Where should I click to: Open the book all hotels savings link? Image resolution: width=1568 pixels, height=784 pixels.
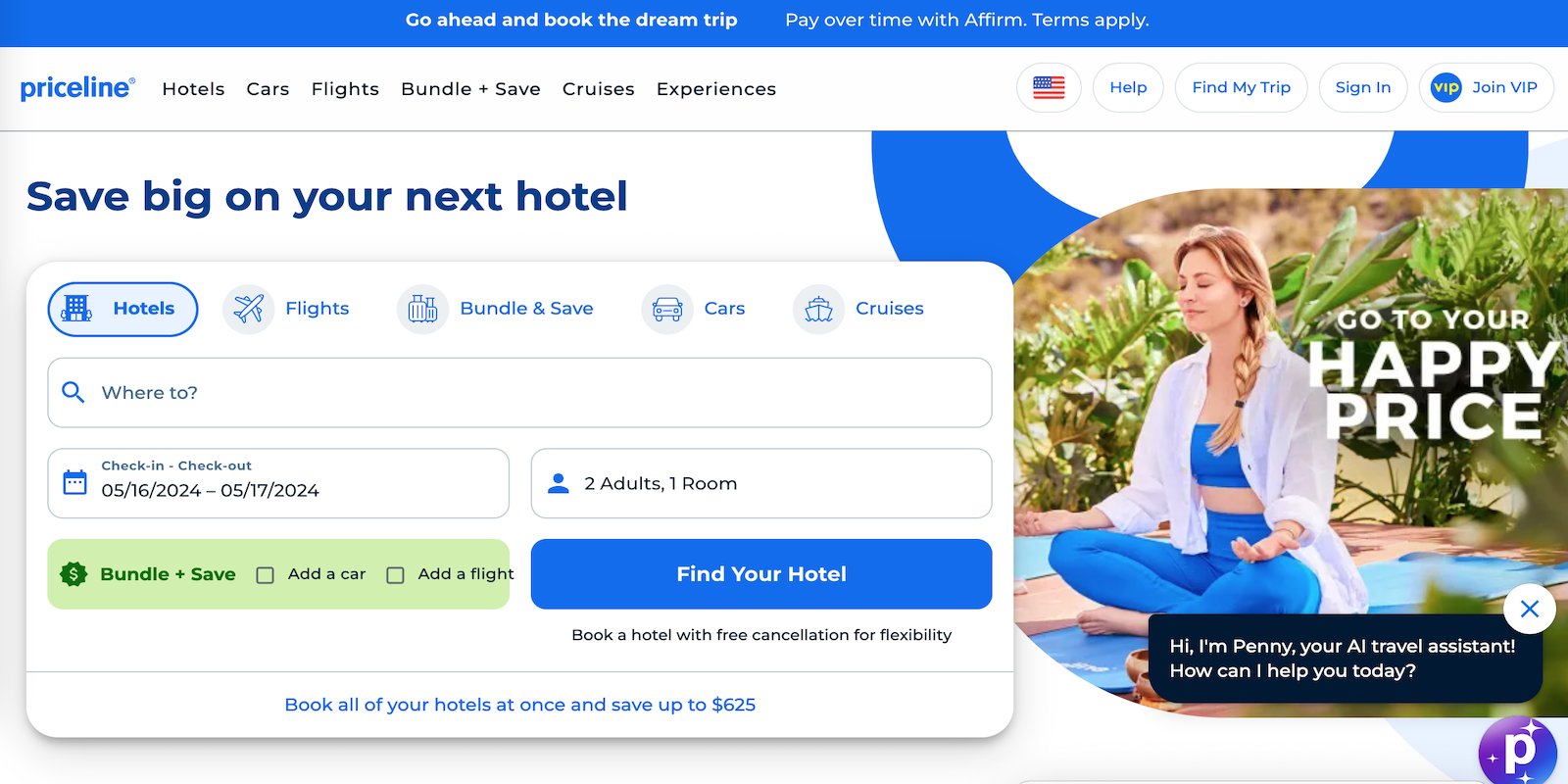(x=519, y=705)
